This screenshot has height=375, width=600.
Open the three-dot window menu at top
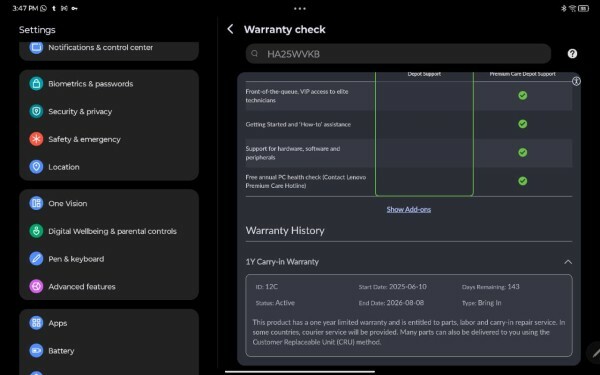click(300, 8)
